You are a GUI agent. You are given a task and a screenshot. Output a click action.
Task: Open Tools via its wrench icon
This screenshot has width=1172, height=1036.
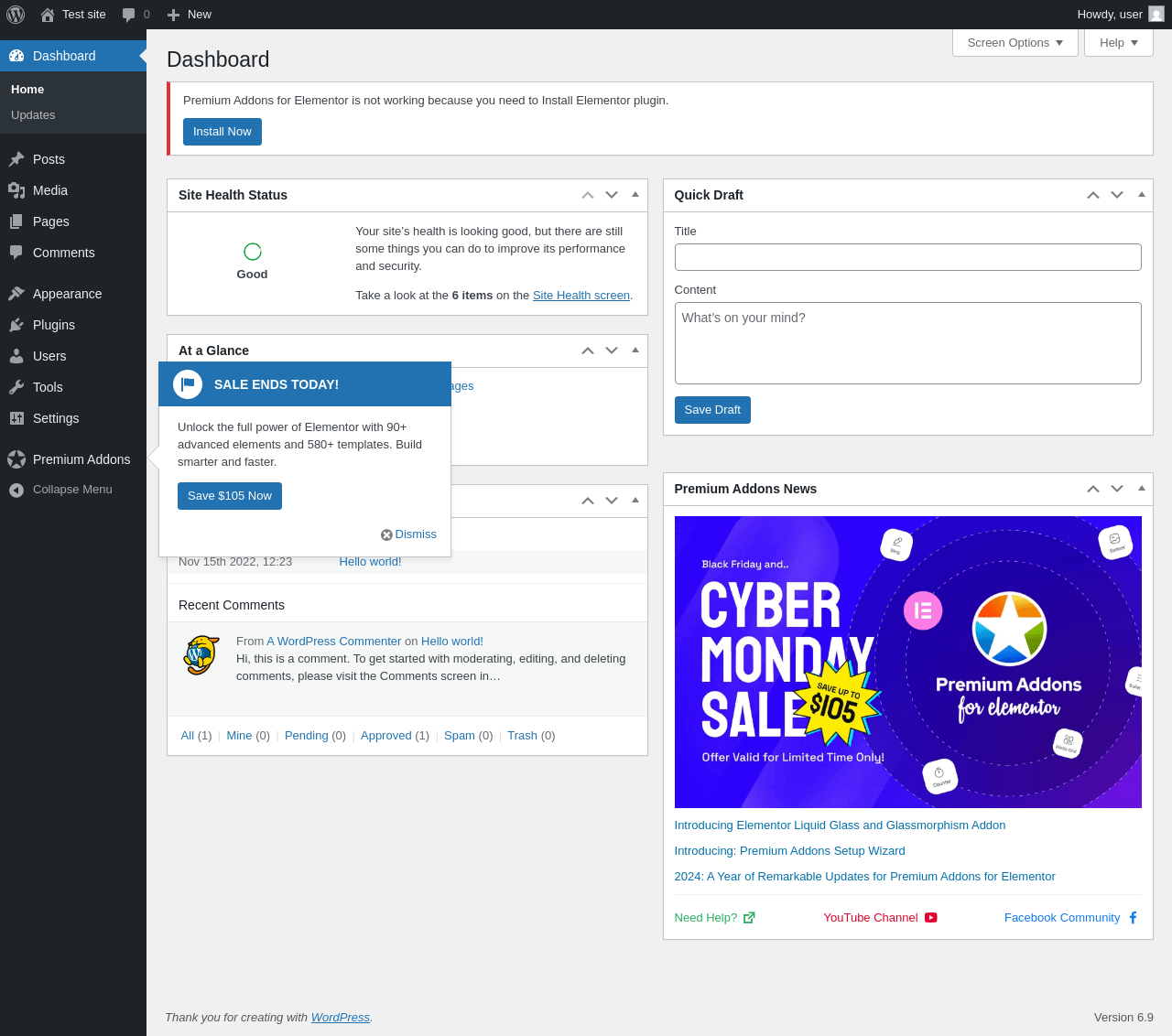pos(16,387)
